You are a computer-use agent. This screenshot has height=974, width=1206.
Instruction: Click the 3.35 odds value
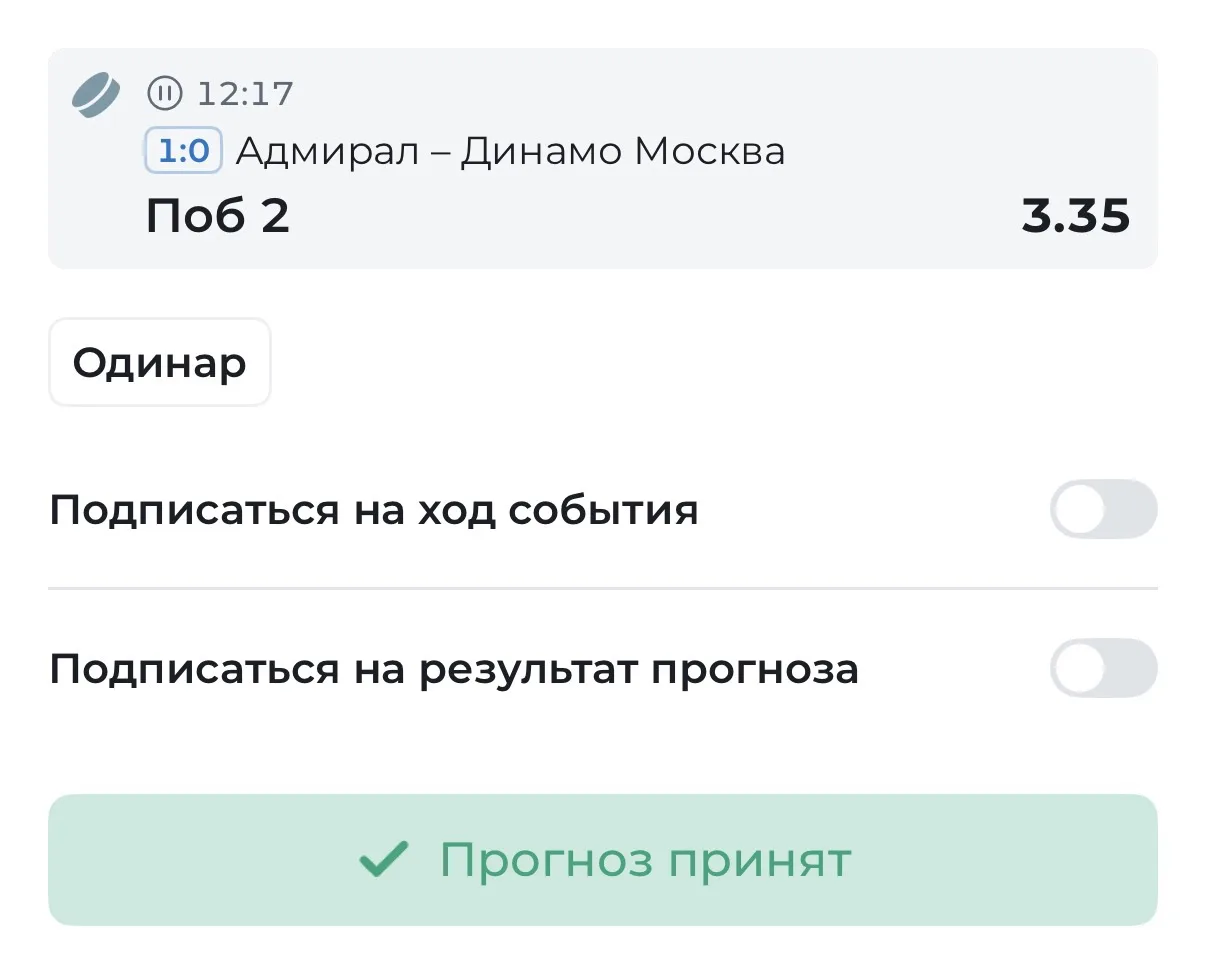click(1076, 216)
